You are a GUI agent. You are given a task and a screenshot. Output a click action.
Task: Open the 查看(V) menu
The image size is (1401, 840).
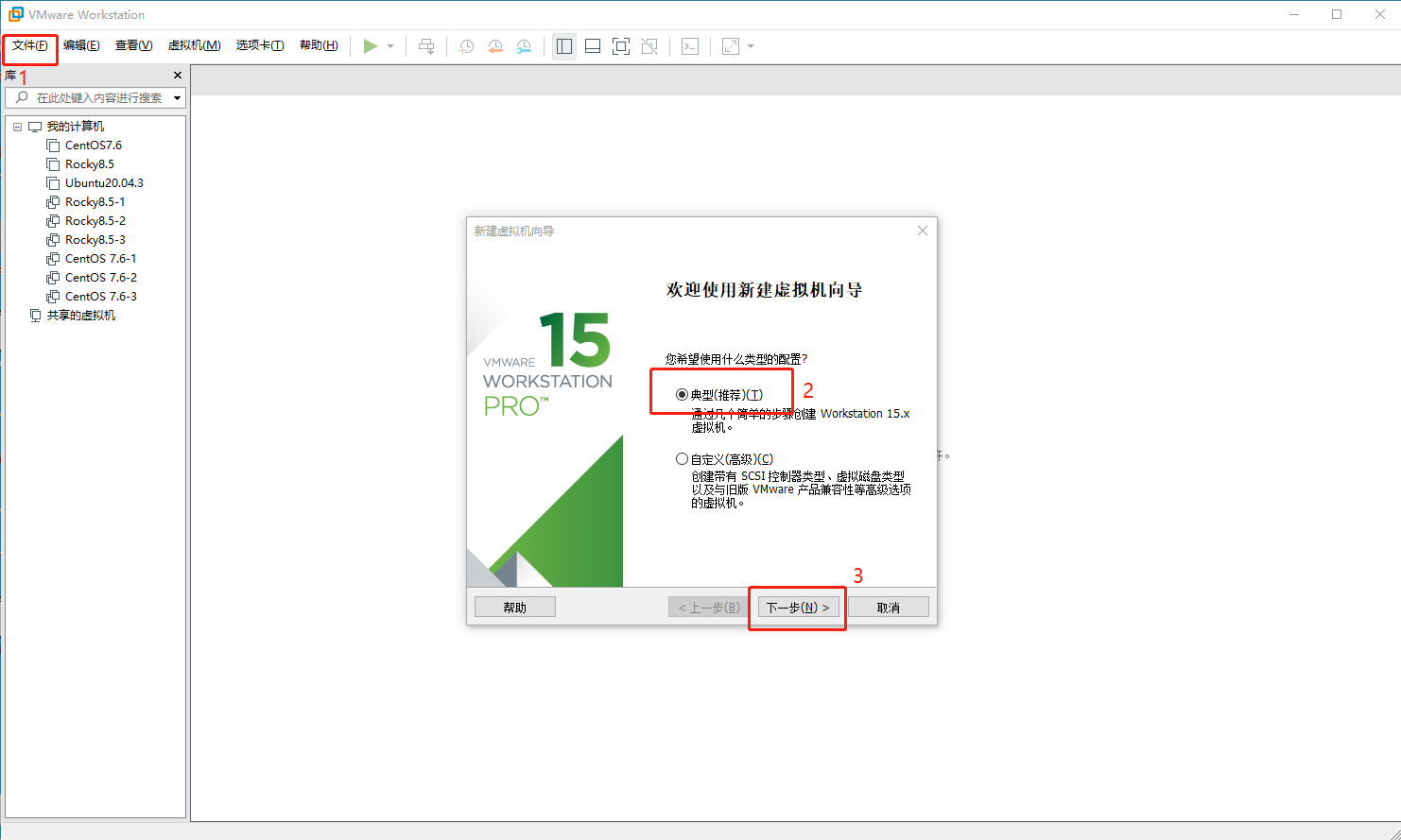(x=133, y=46)
